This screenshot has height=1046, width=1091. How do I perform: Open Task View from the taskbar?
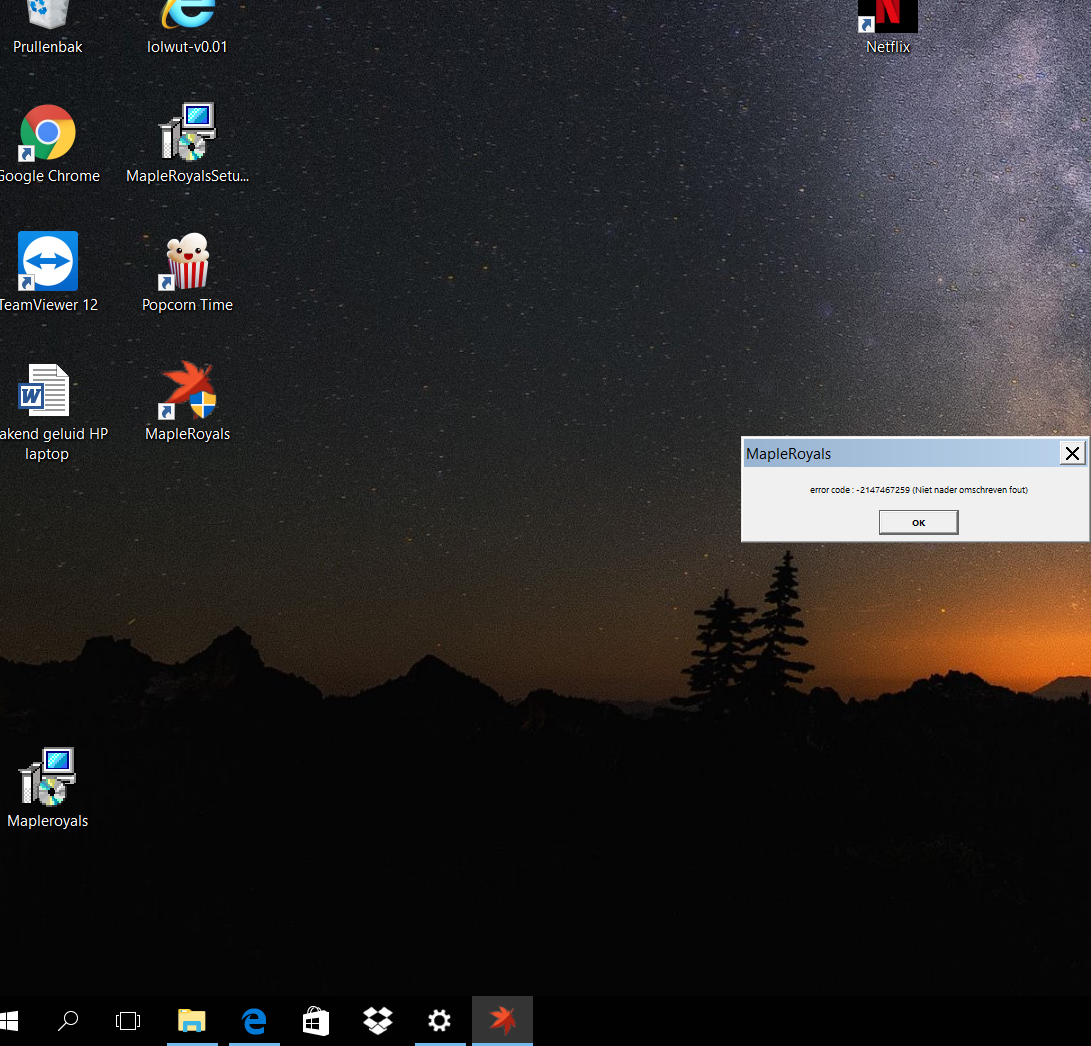pyautogui.click(x=128, y=1021)
